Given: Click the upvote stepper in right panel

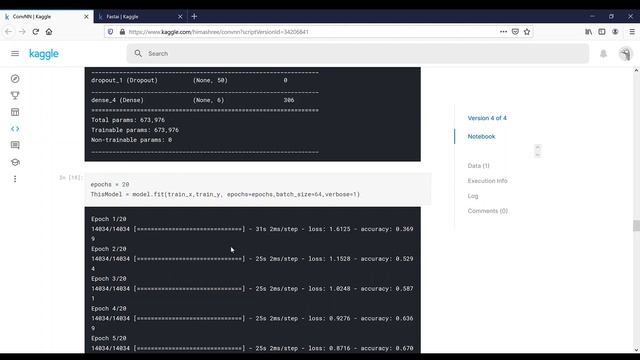Looking at the screenshot, I should [538, 151].
